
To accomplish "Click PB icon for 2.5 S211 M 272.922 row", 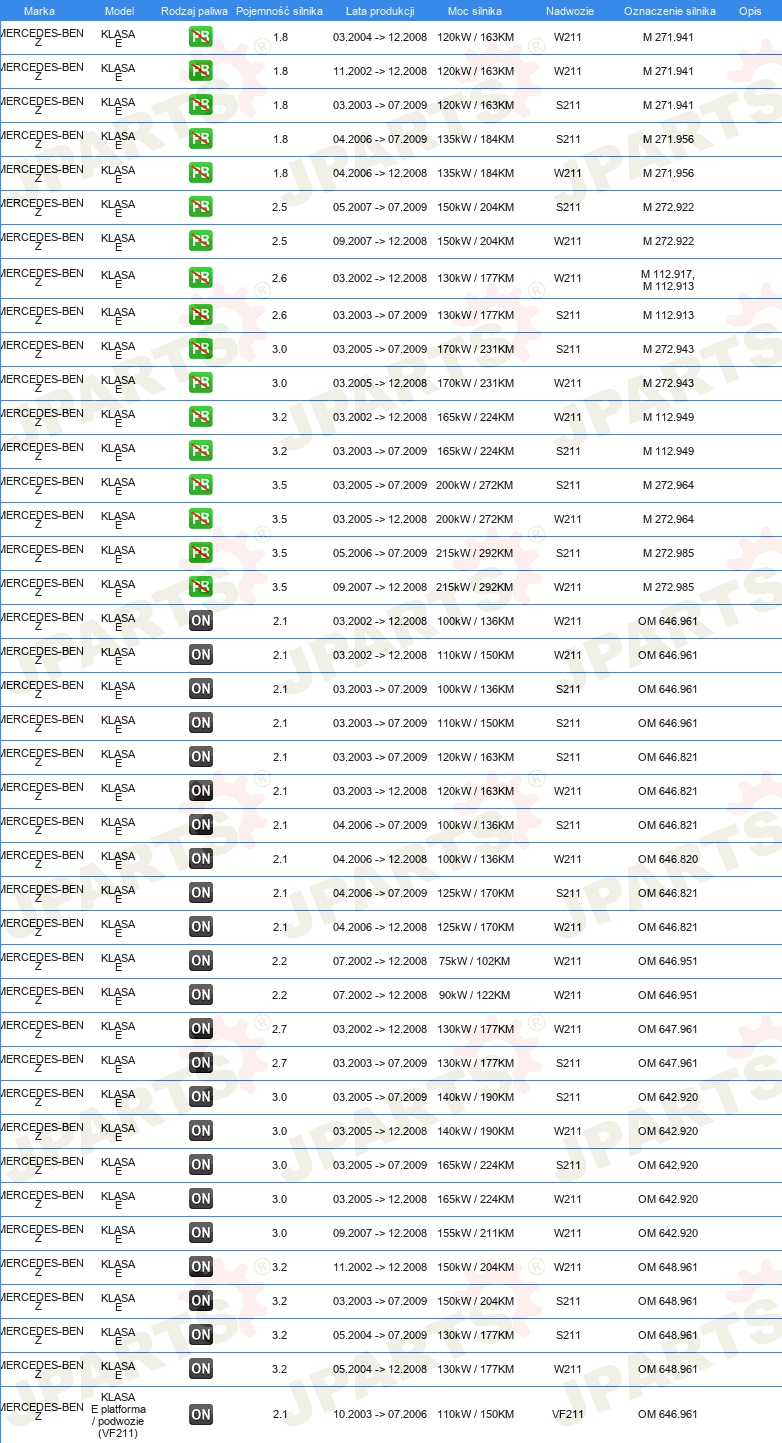I will [201, 208].
